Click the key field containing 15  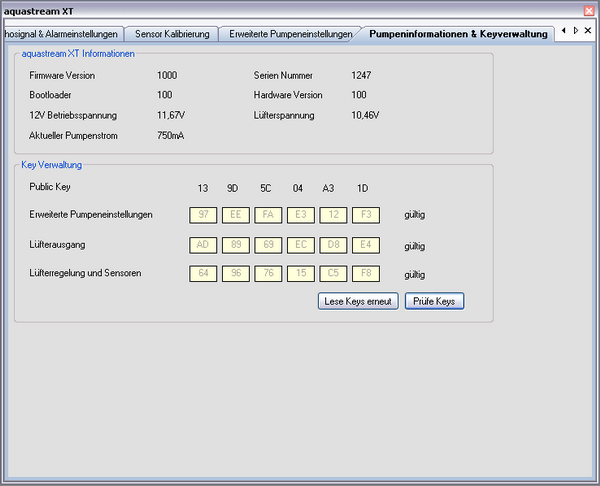coord(301,274)
